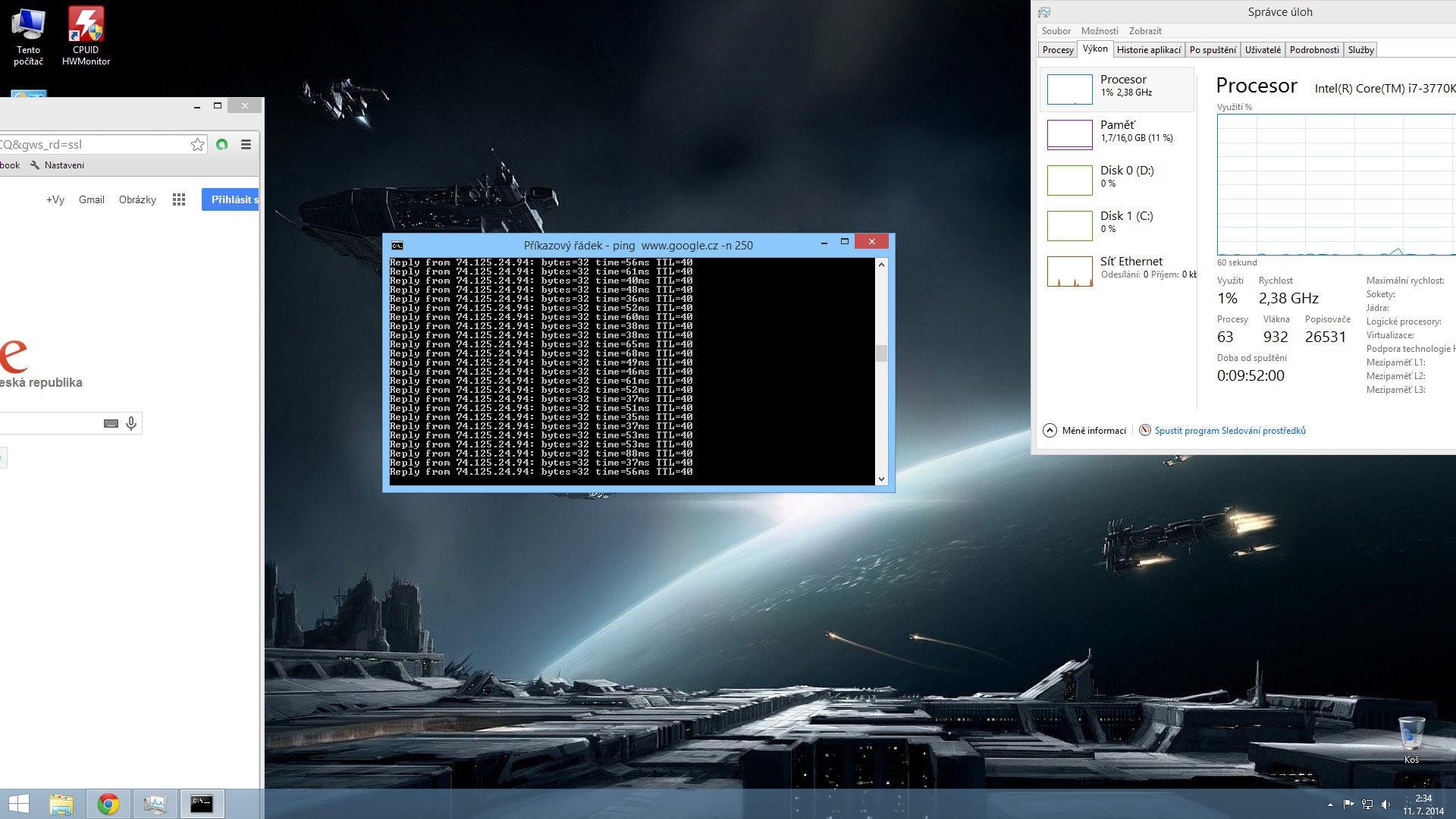Open the on-screen keyboard in the search box
Image resolution: width=1456 pixels, height=819 pixels.
coord(111,423)
